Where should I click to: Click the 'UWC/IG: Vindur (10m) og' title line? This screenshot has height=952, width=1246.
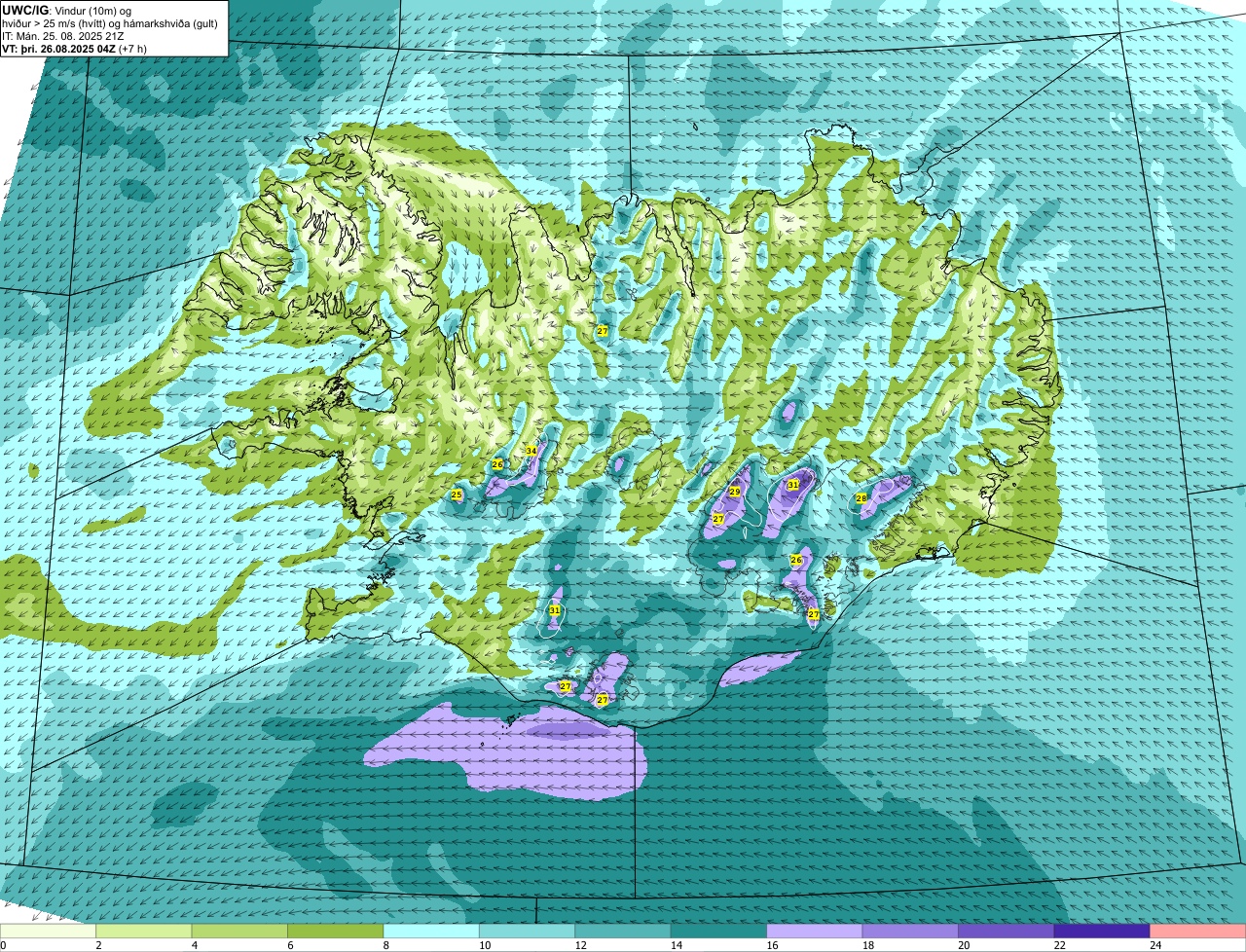[67, 10]
